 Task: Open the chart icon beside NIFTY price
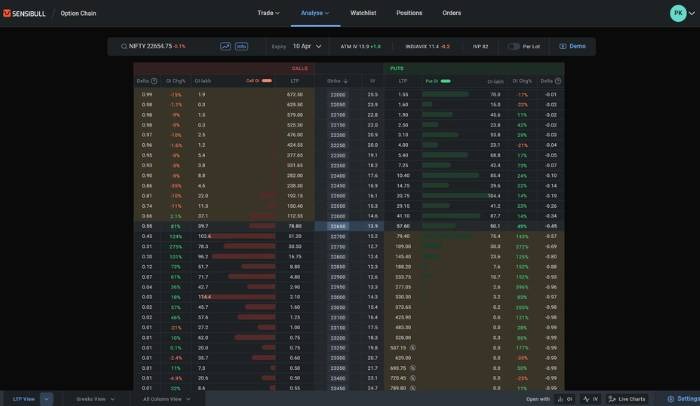[226, 46]
